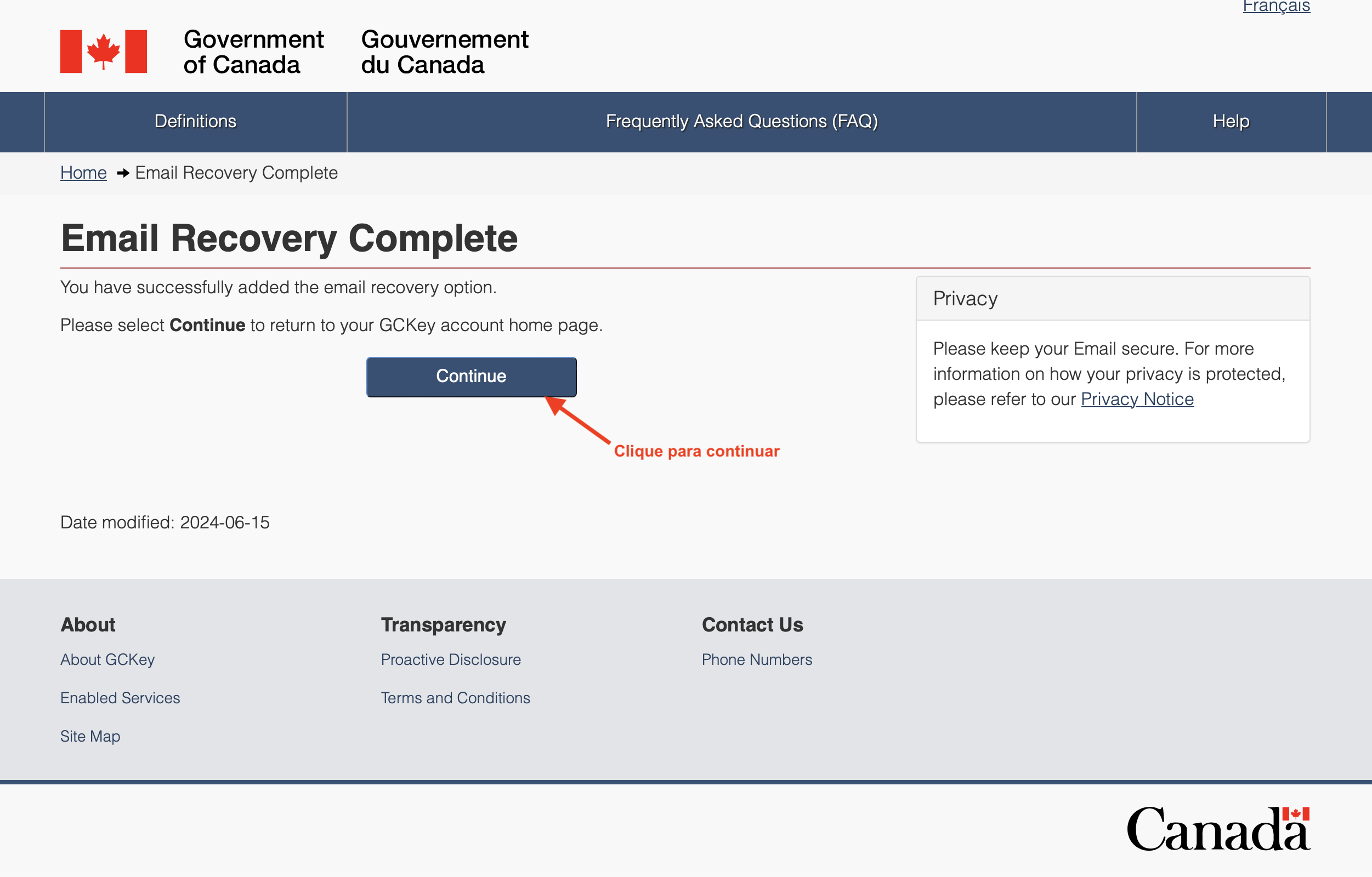
Task: Open Frequently Asked Questions (FAQ)
Action: (741, 121)
